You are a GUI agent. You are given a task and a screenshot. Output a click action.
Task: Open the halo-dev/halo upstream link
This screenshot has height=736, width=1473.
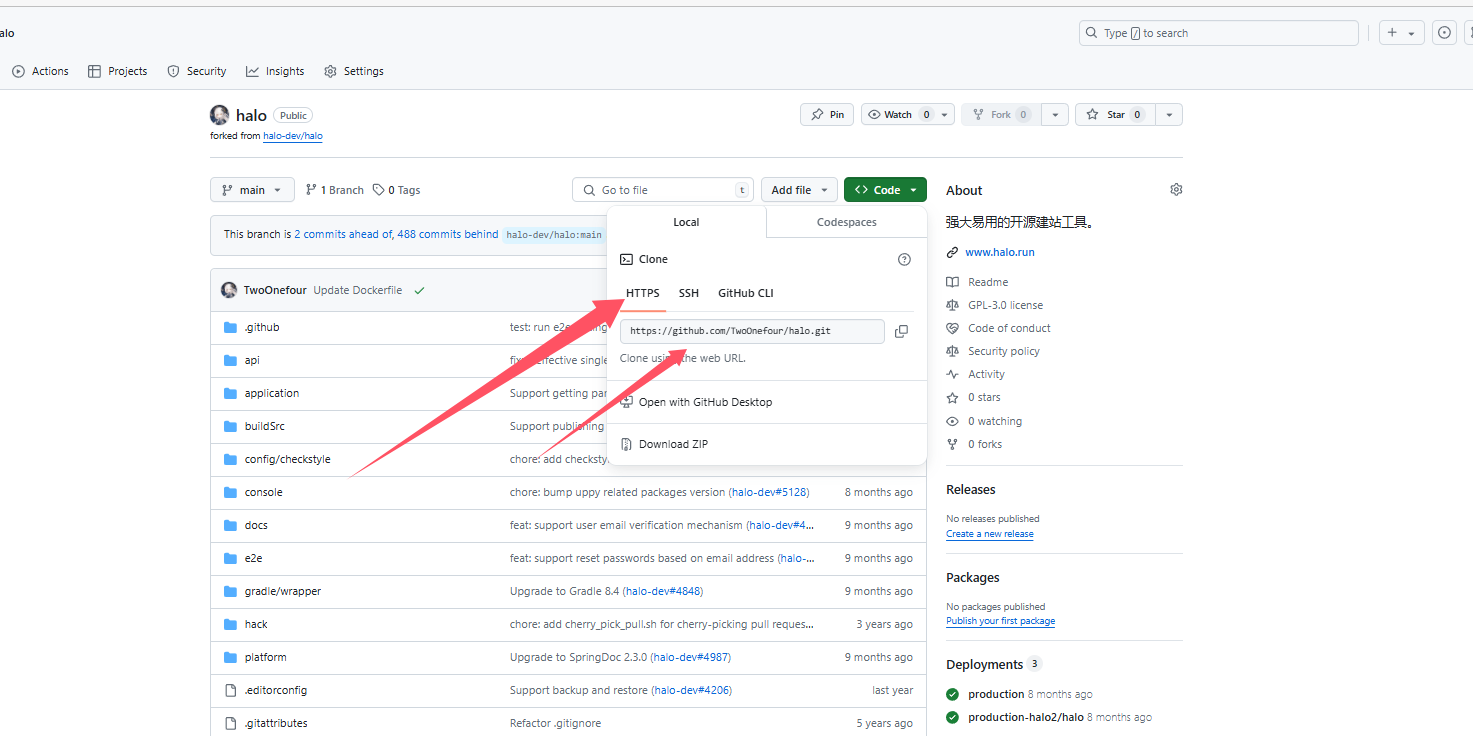point(293,136)
